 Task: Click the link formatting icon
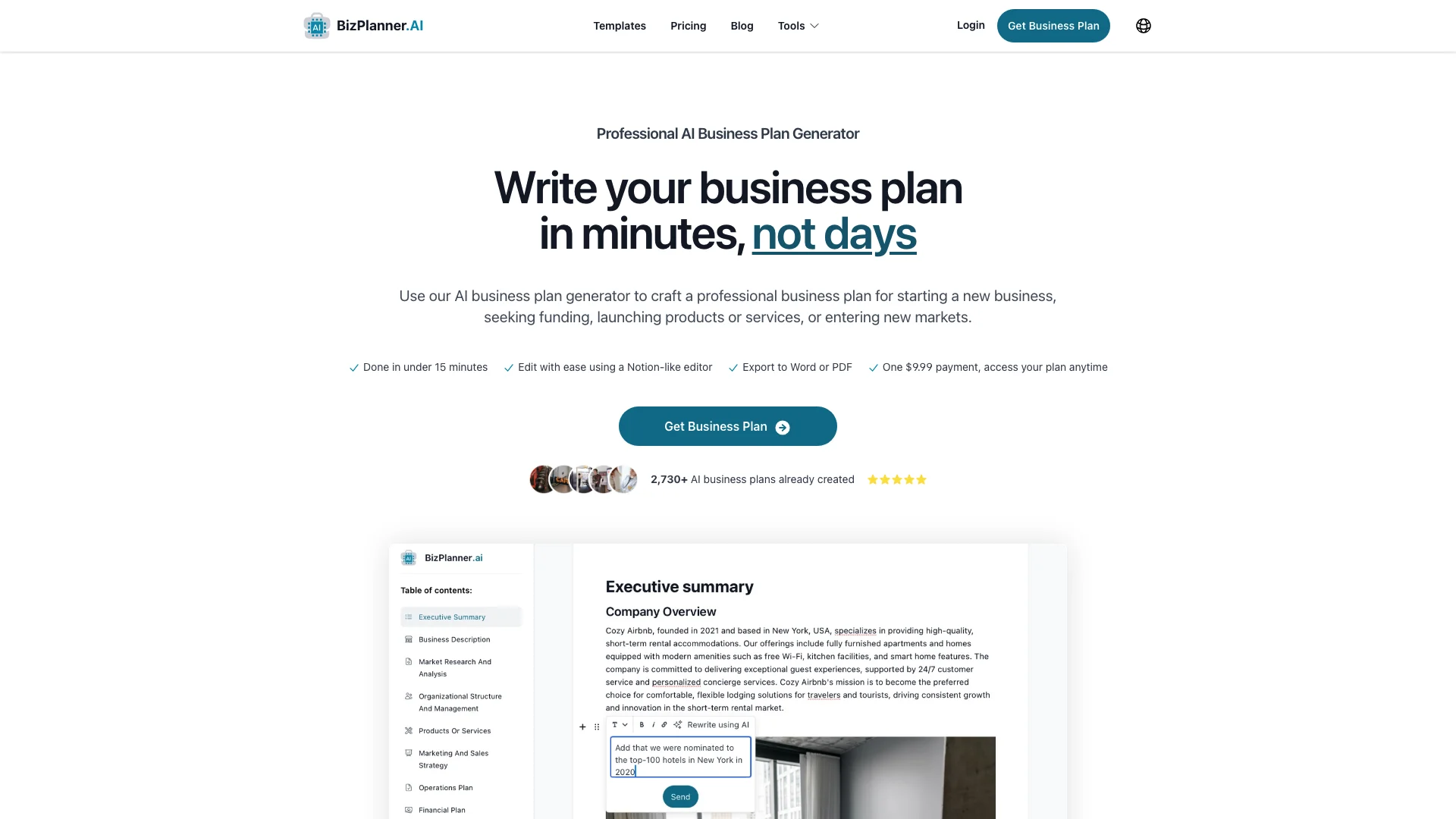664,724
